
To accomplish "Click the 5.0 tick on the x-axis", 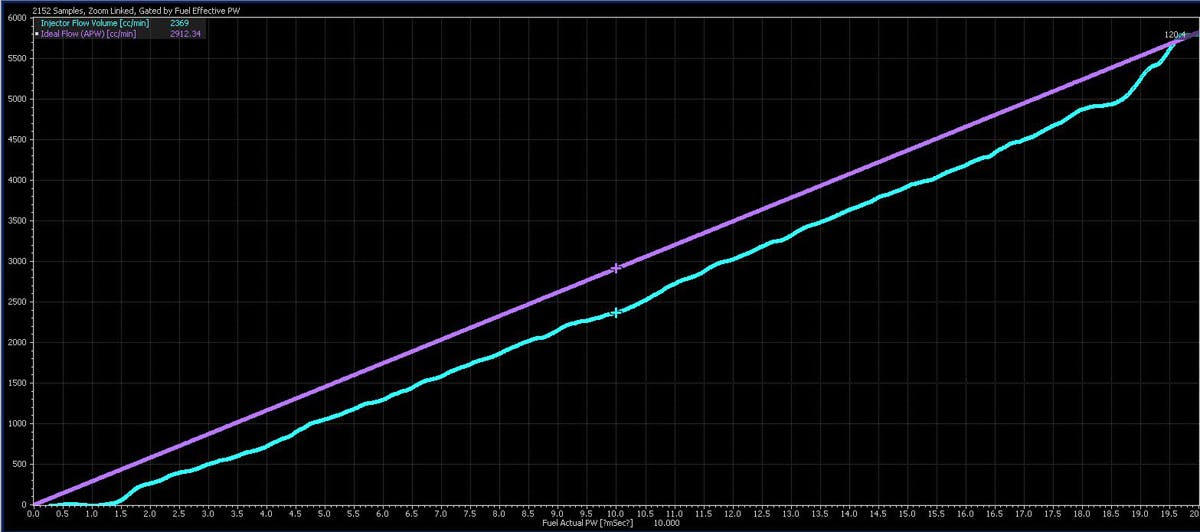I will 324,512.
